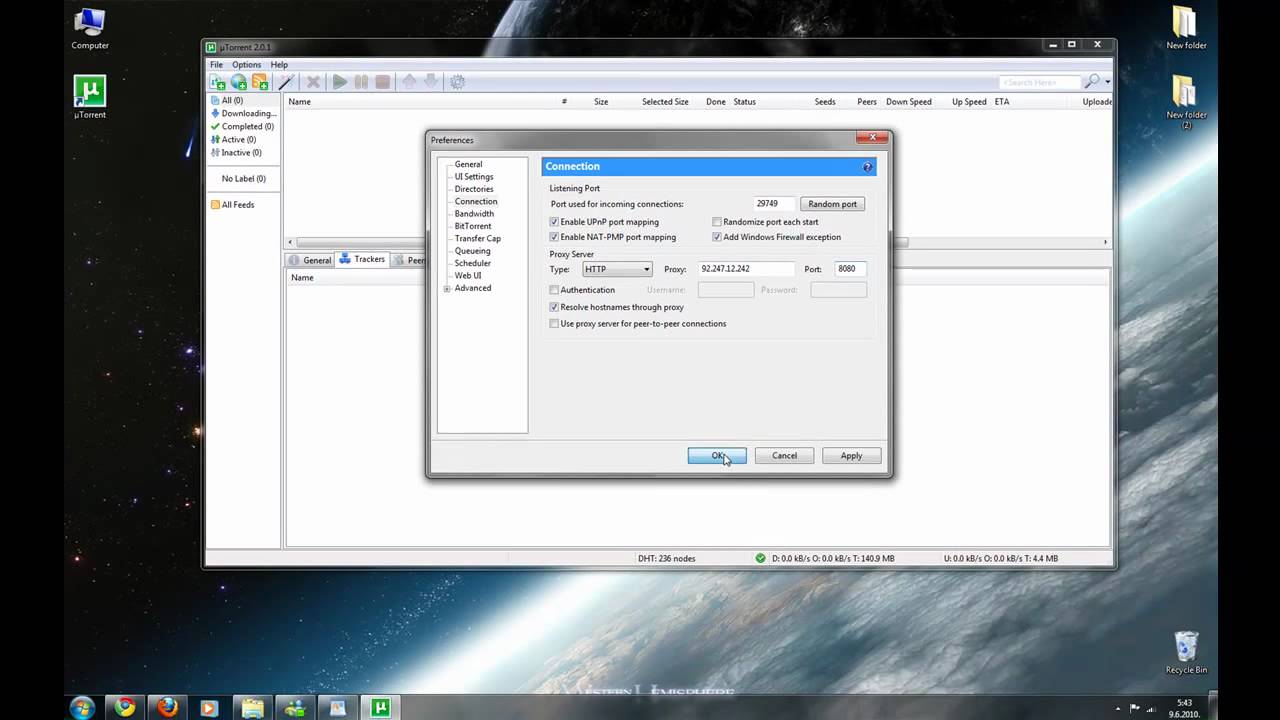Open Firefox from the taskbar

pos(167,708)
